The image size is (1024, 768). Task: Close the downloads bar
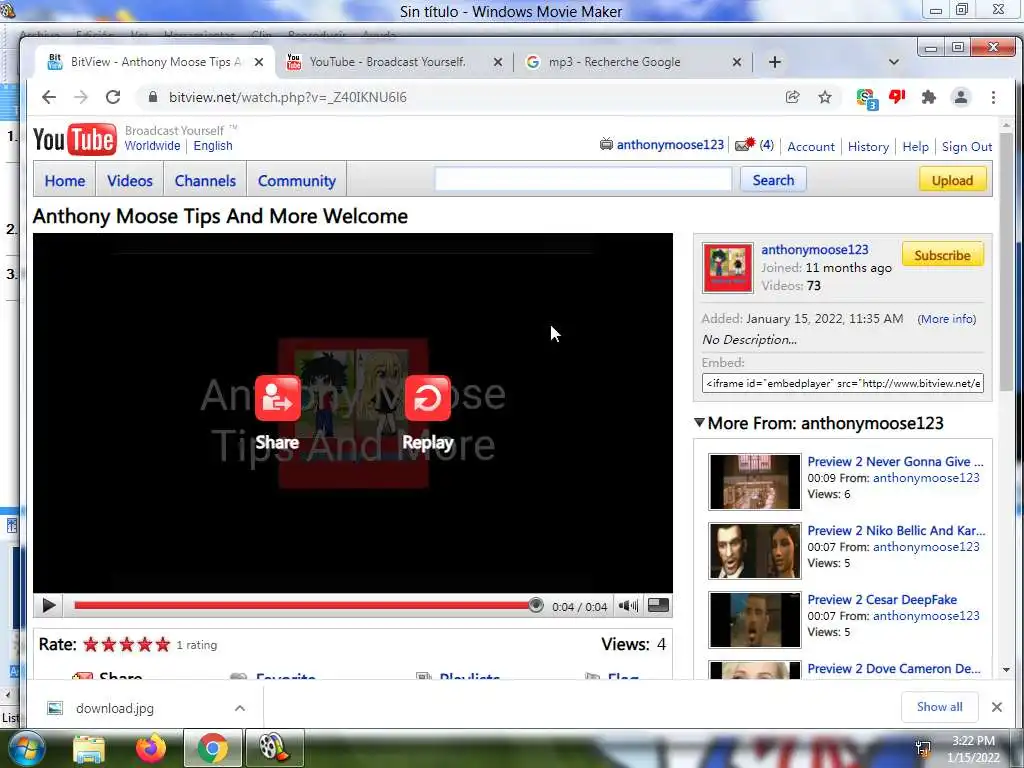(x=997, y=707)
